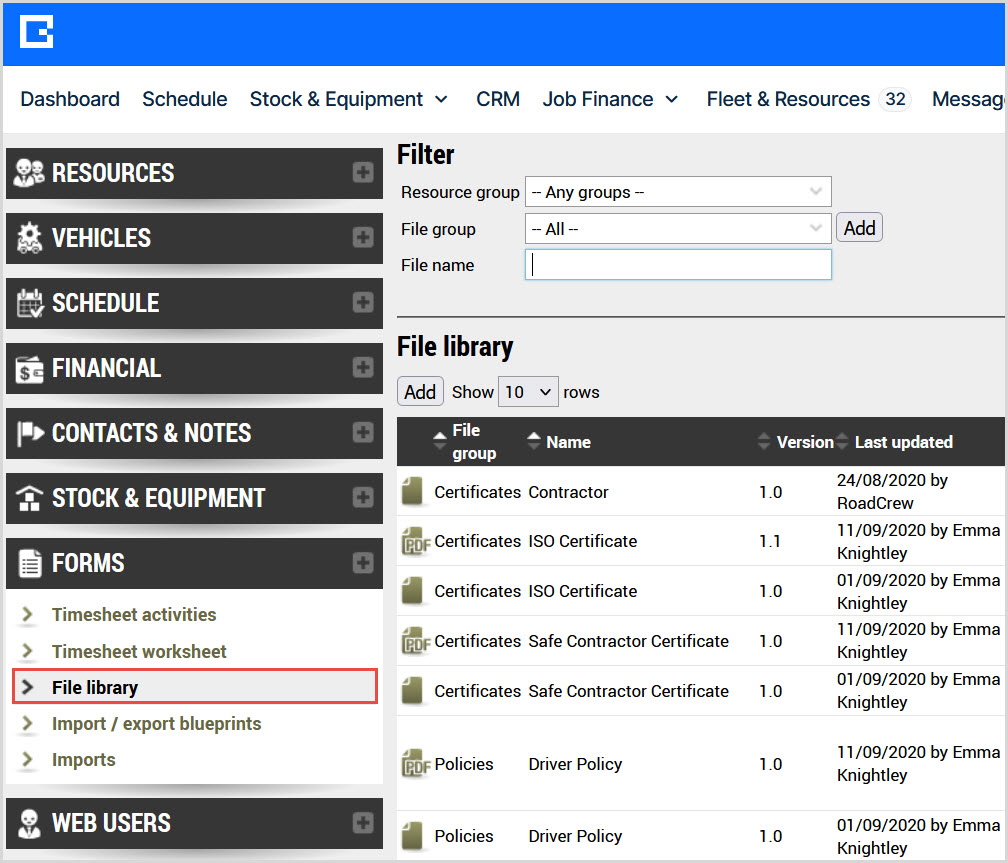Image resolution: width=1008 pixels, height=863 pixels.
Task: Click the PDF icon for ISO Certificate 1.1
Action: tap(413, 541)
